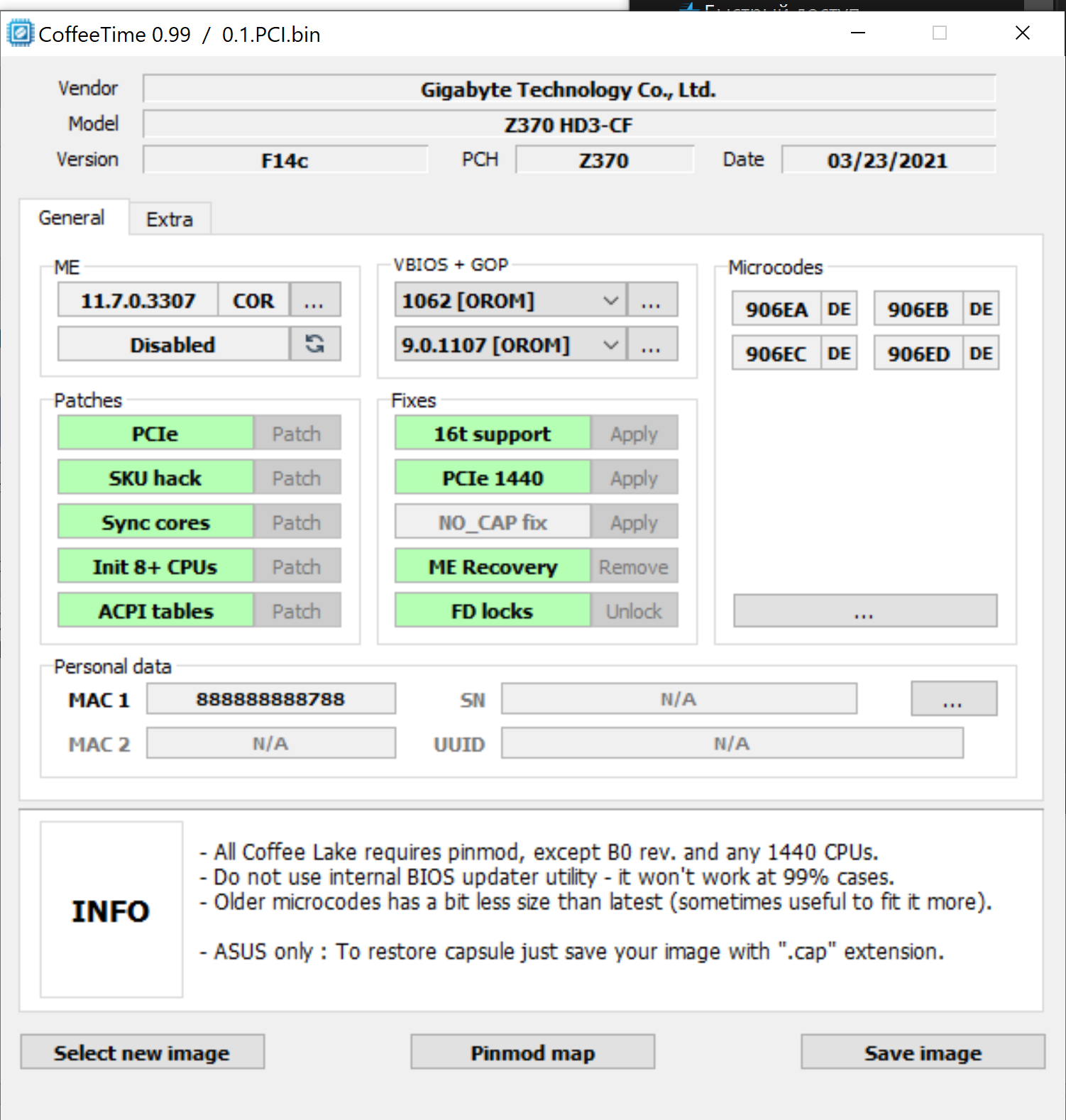Click Patch button beside Init 8+ CPUs
Viewport: 1066px width, 1120px height.
pos(297,566)
